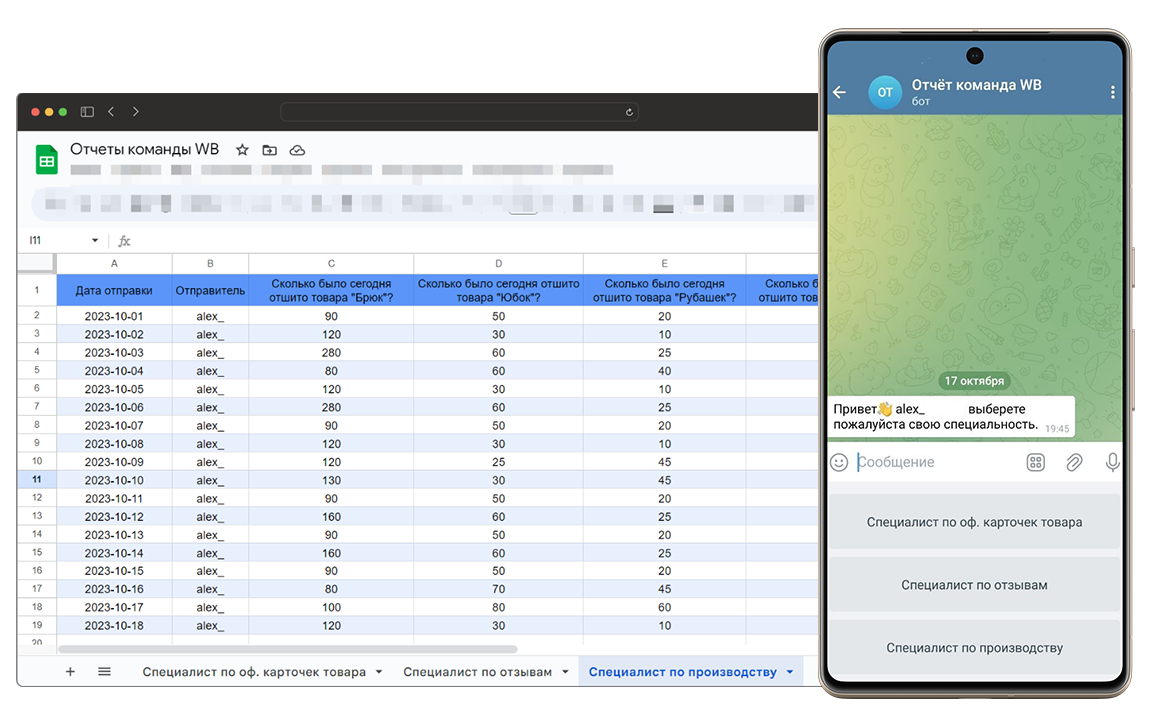
Task: Open the move-to-folder icon by the title
Action: (270, 150)
